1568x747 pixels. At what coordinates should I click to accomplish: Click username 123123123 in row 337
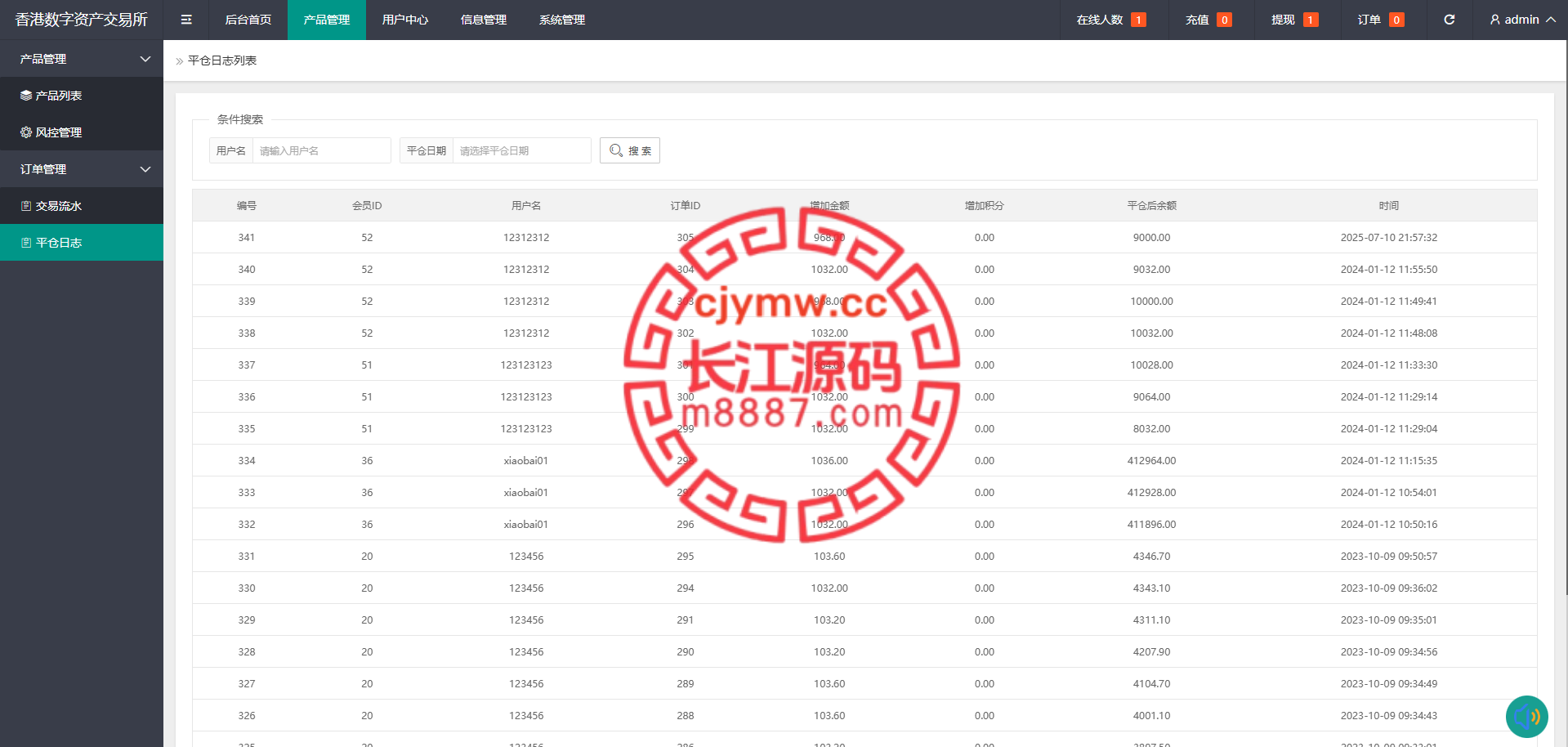coord(526,365)
